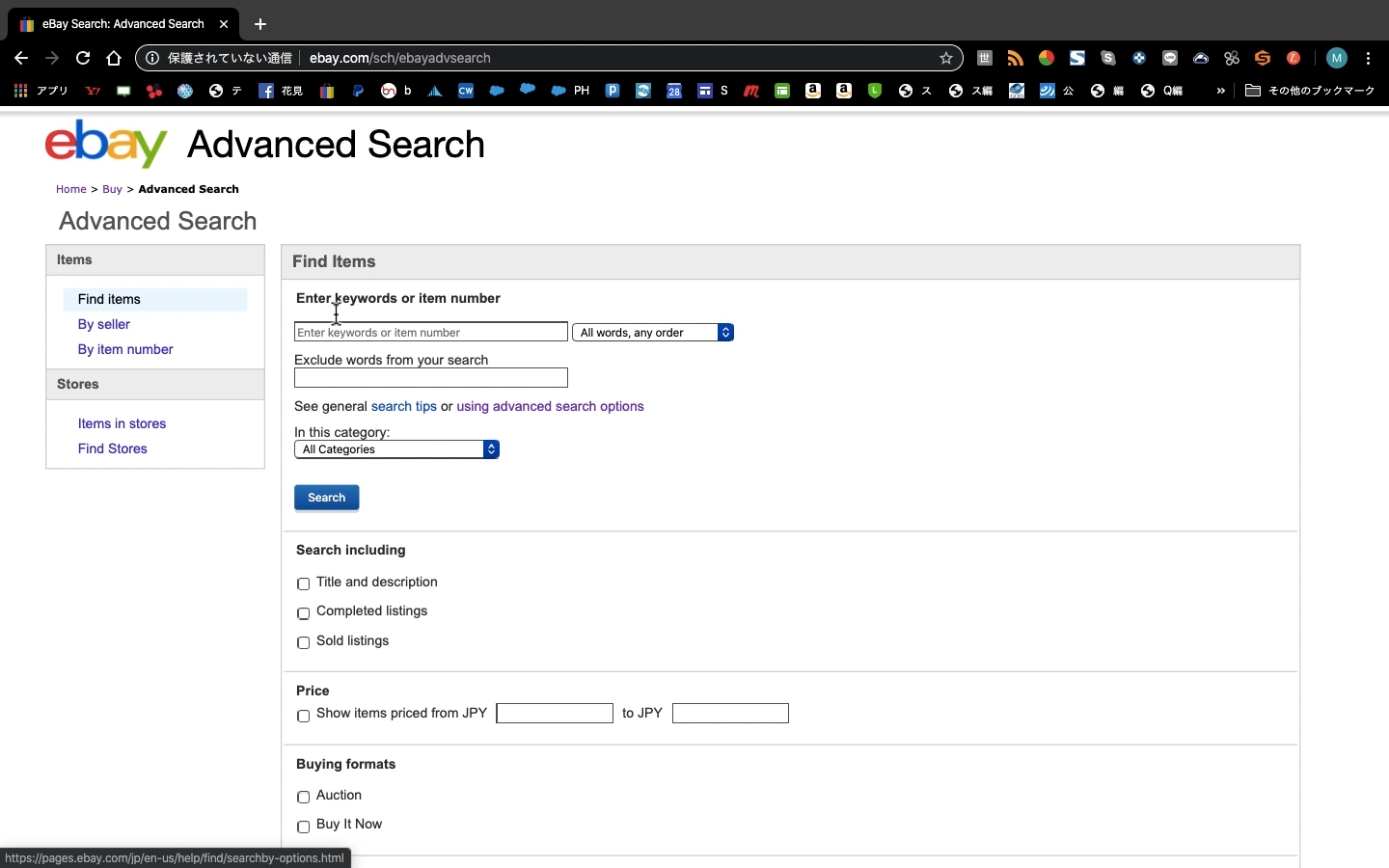Screen dimensions: 1389x868
Task: Open the RSS feed extension
Action: 1015,58
